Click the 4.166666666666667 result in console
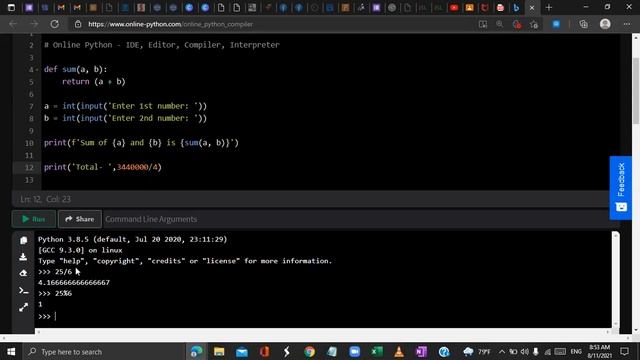The image size is (640, 360). 74,282
